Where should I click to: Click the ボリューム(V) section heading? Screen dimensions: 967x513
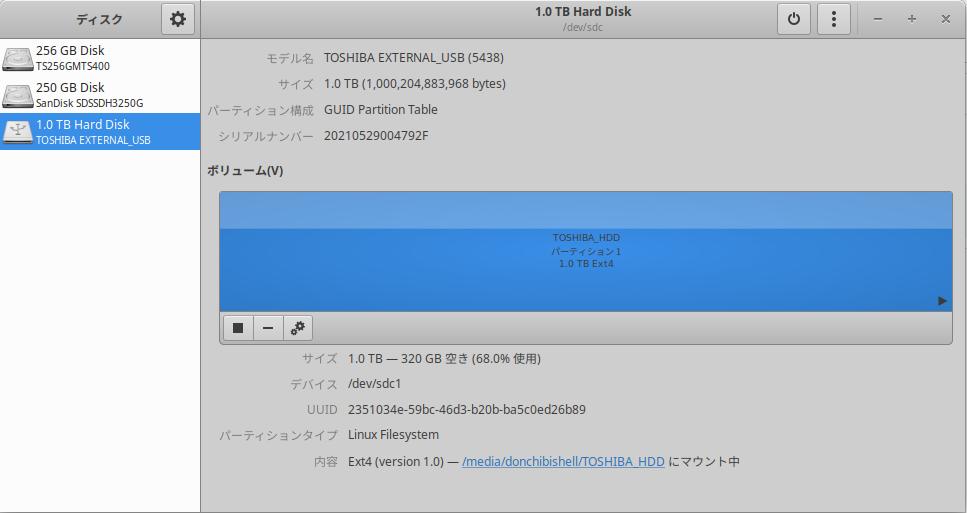pyautogui.click(x=245, y=171)
